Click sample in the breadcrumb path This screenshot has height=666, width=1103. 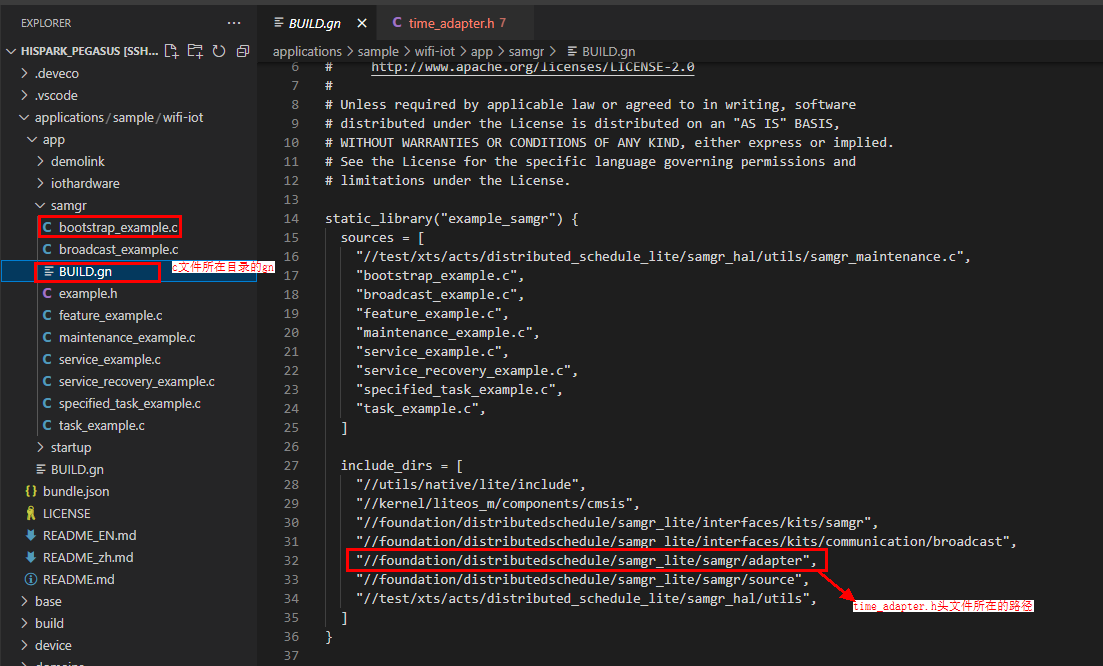(378, 51)
